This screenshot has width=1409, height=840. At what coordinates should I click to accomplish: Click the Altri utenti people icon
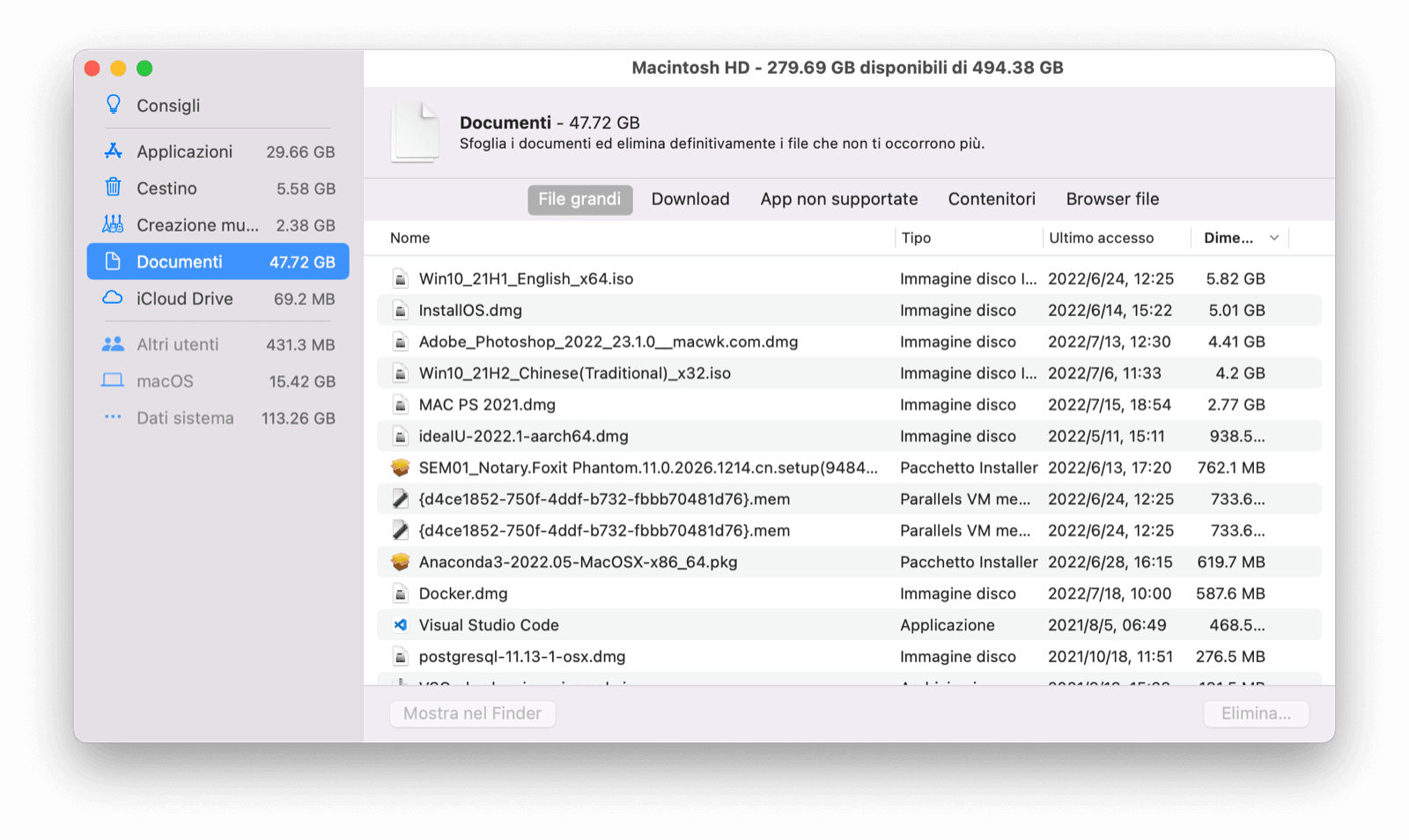point(113,344)
